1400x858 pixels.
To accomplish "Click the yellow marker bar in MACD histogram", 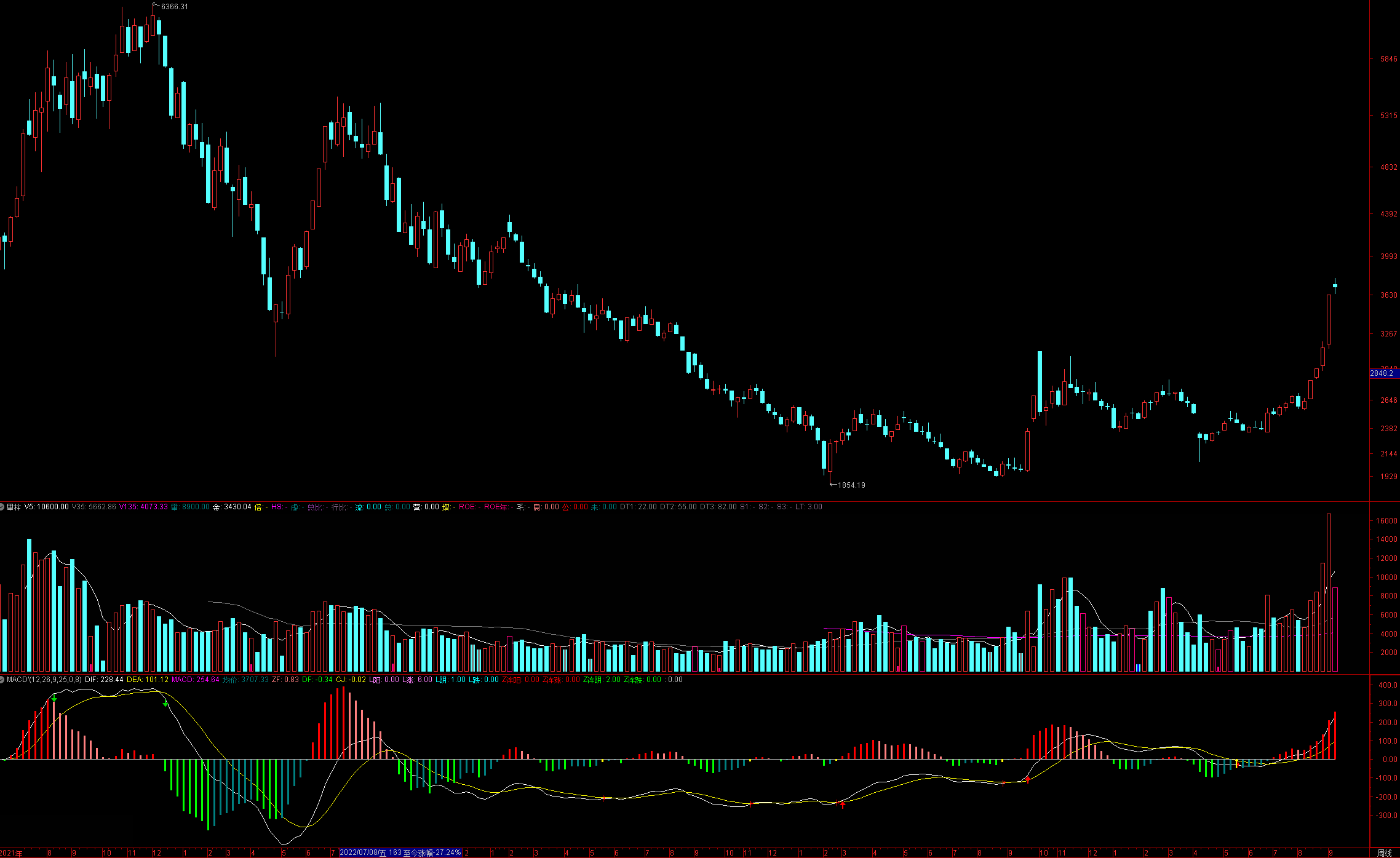I will (1236, 764).
